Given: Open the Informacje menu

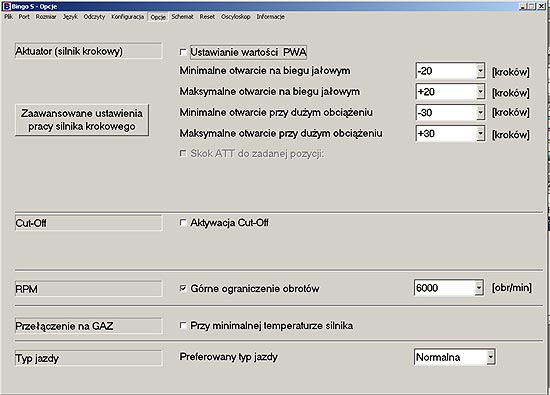Looking at the screenshot, I should [x=270, y=17].
